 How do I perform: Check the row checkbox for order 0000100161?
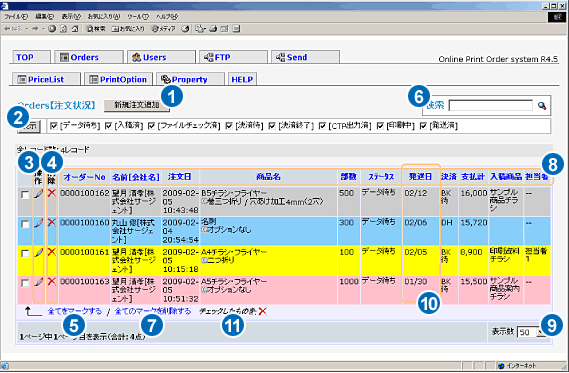[x=25, y=254]
